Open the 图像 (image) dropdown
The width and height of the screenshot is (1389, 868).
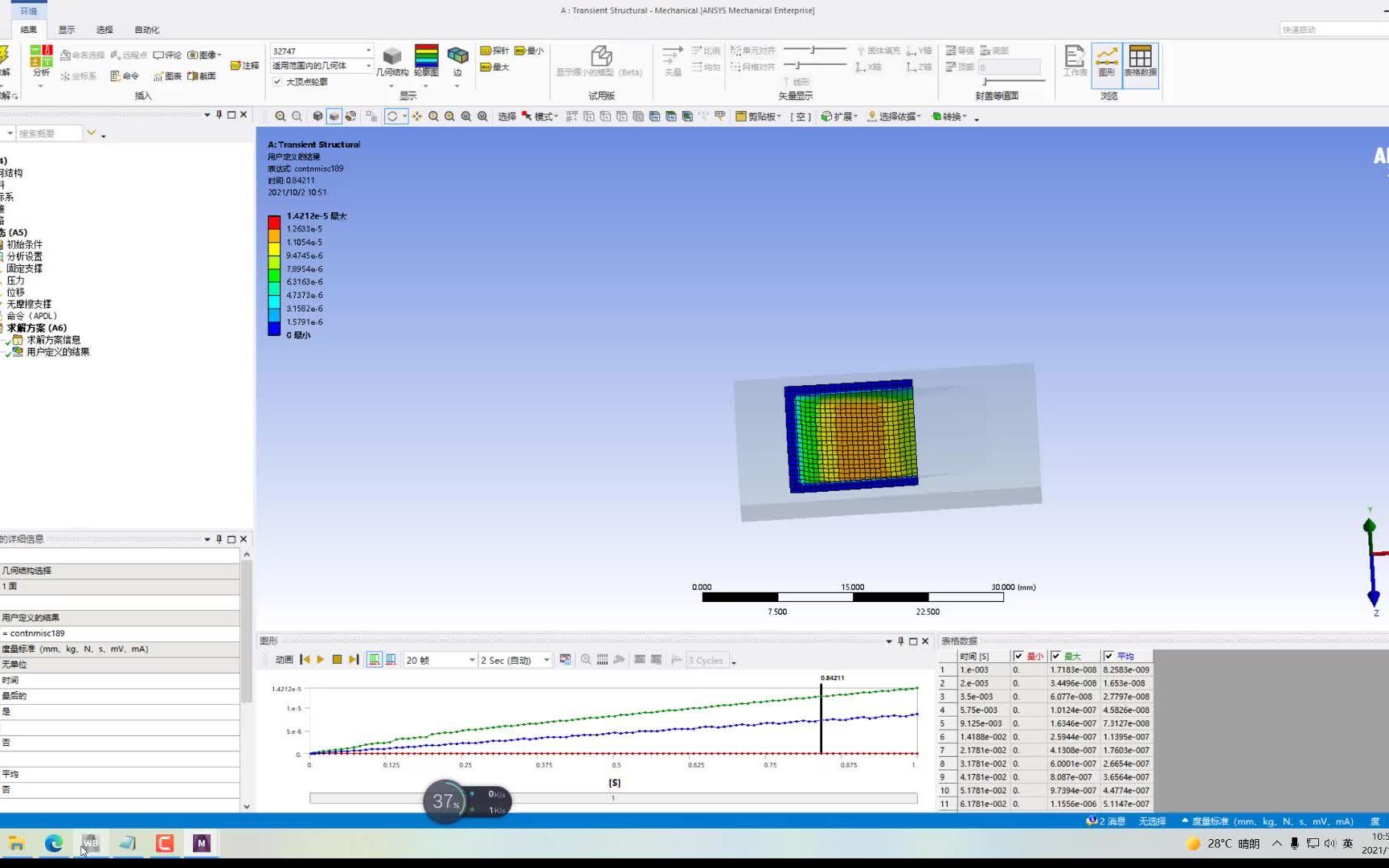[x=204, y=55]
